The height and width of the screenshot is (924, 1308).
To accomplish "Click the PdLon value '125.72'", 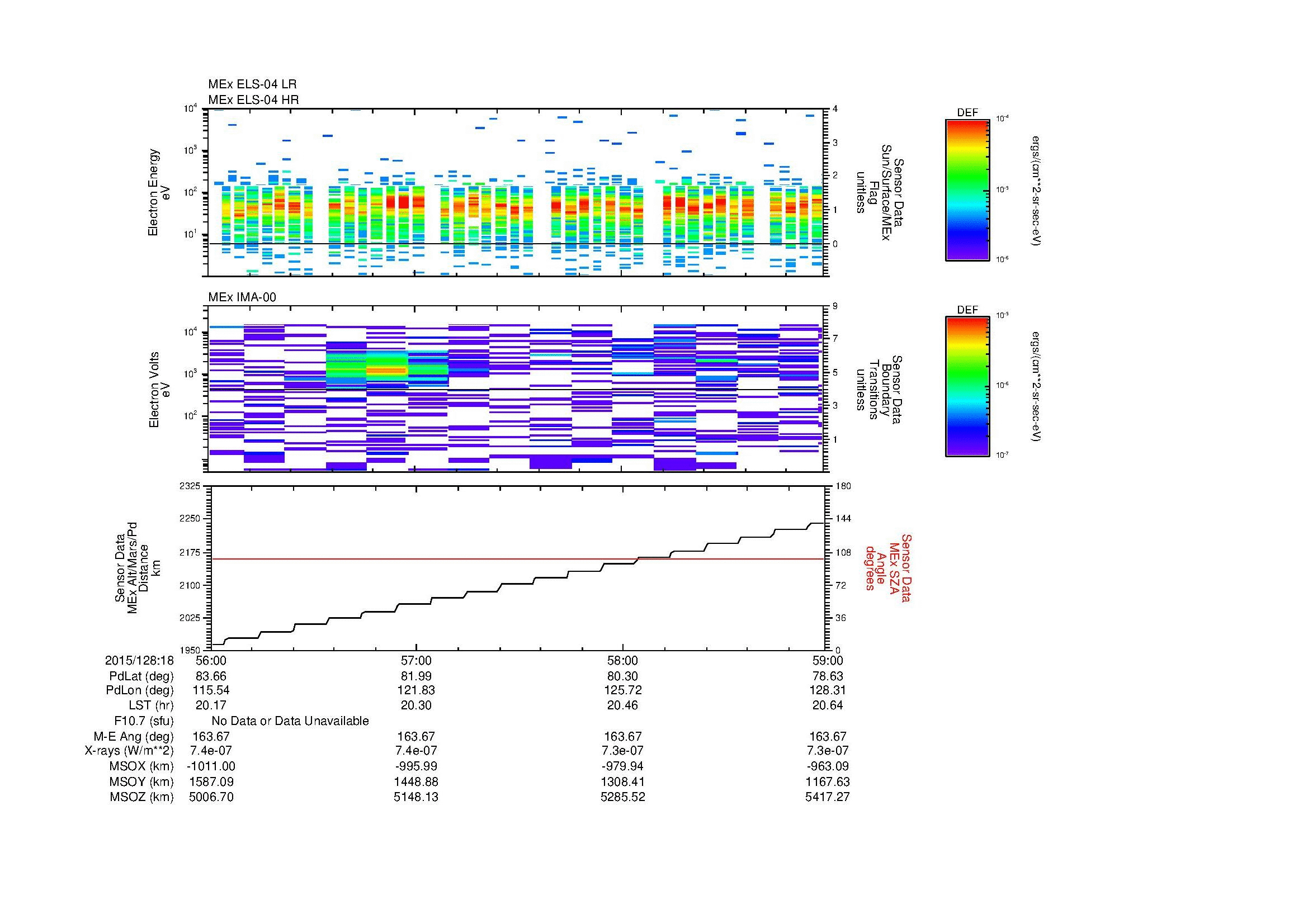I will coord(622,690).
